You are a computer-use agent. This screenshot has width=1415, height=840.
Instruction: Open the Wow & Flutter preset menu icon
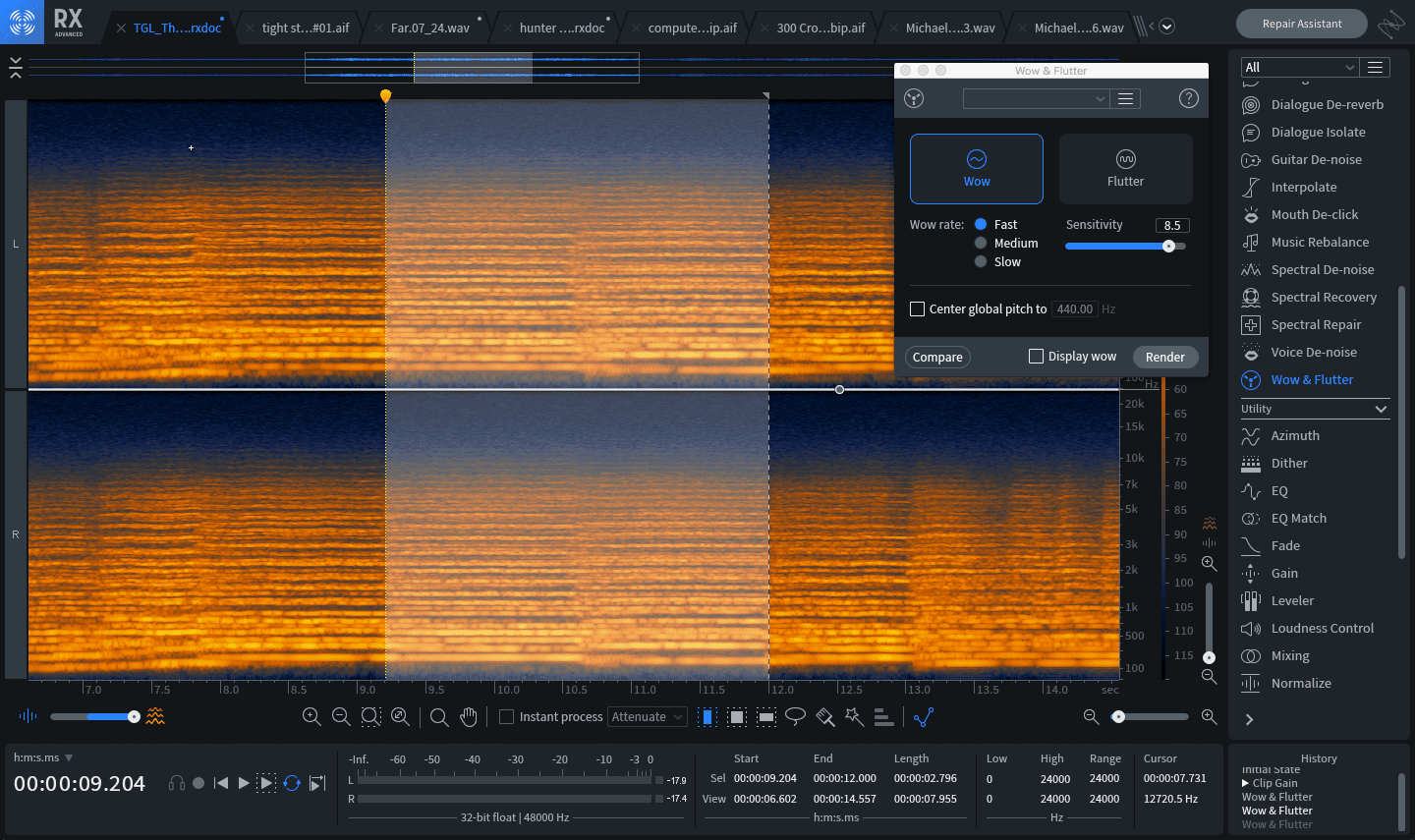point(1126,98)
